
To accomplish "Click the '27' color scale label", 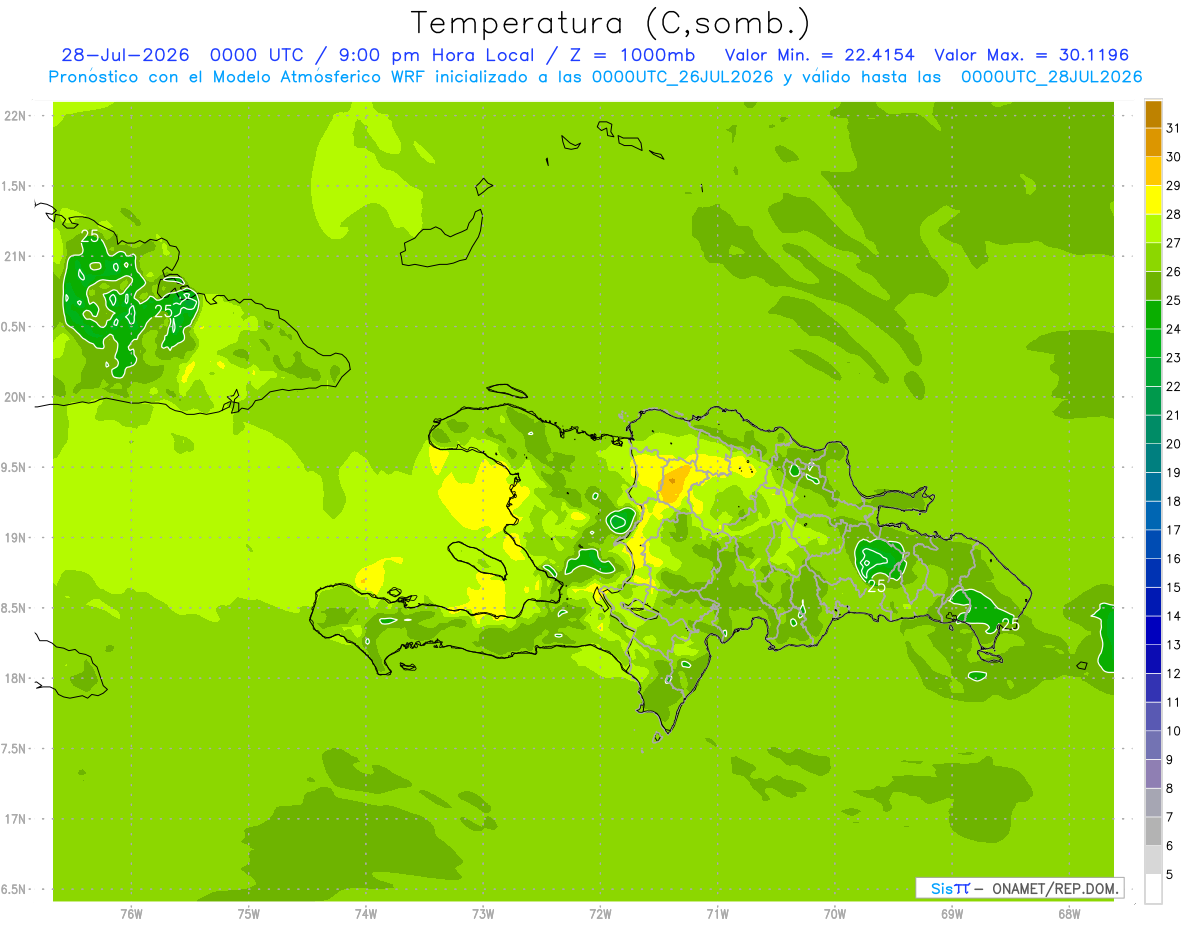I will click(x=1174, y=243).
